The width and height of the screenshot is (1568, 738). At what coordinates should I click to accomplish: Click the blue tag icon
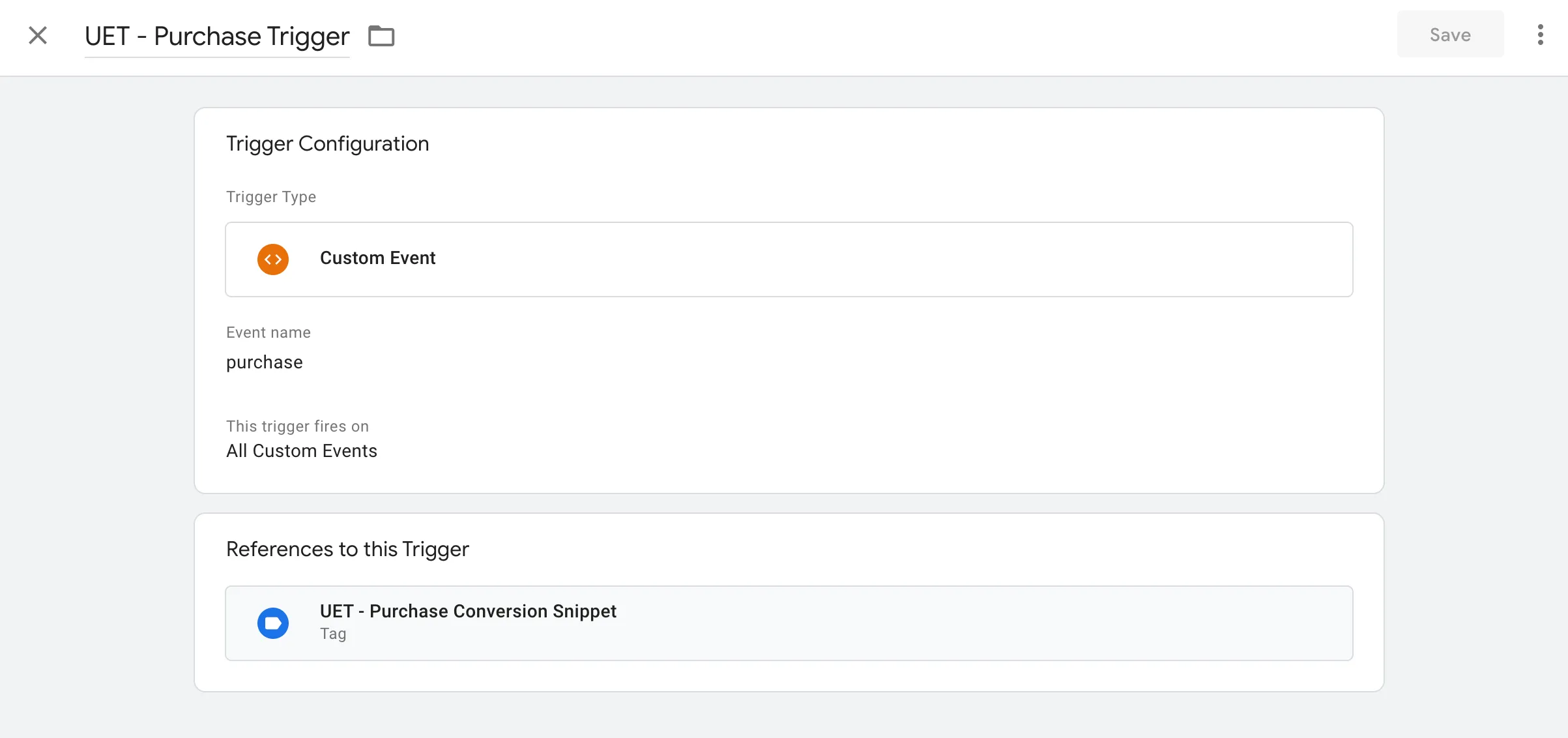(x=273, y=623)
